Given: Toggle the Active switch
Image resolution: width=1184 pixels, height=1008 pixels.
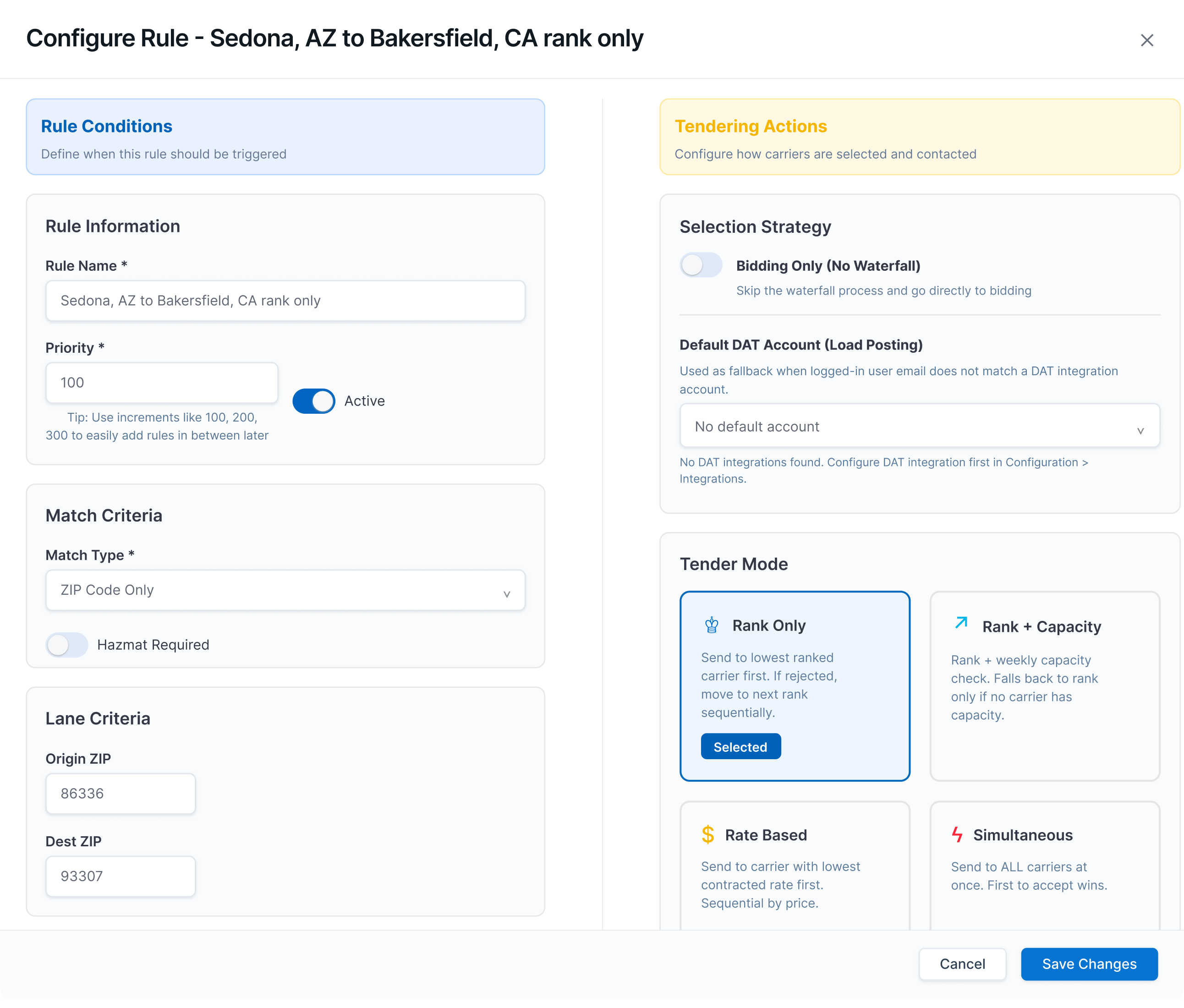Looking at the screenshot, I should (x=314, y=401).
